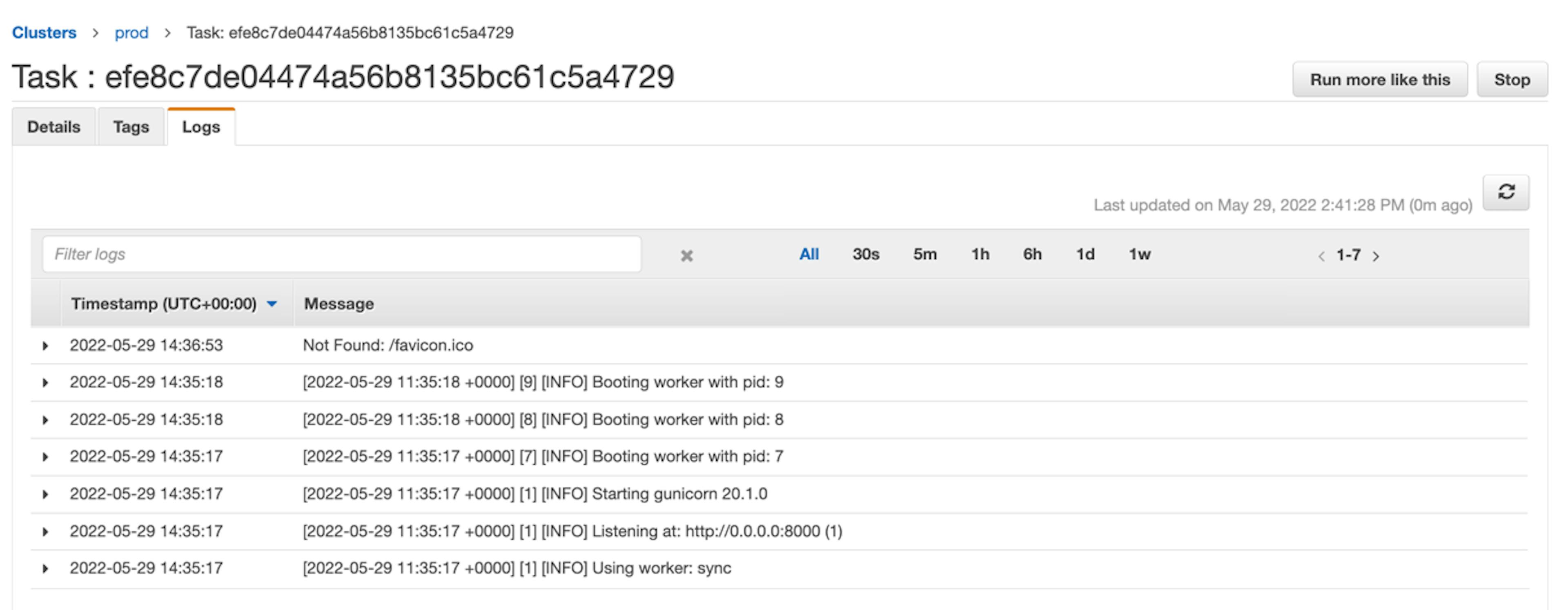Expand the Starting gunicorn 20.1.0 row
Screen dimensions: 1568x610
point(45,494)
